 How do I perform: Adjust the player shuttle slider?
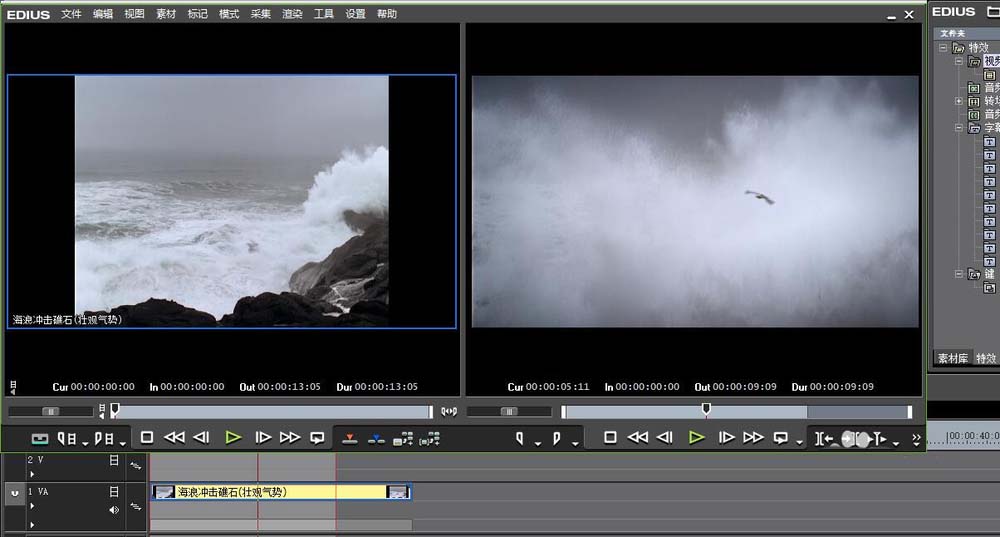[50, 412]
